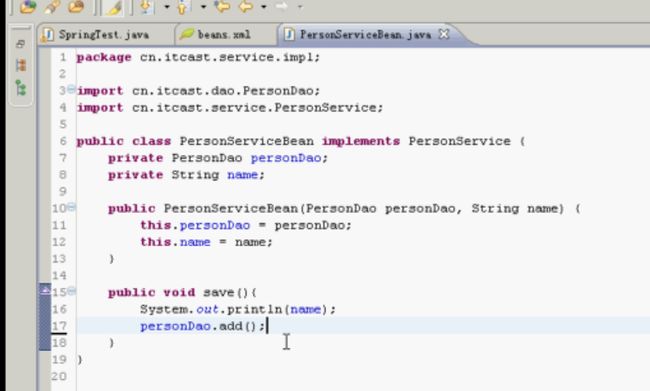The image size is (650, 391).
Task: Select the PersonServiceBean.java tab
Action: 365,34
